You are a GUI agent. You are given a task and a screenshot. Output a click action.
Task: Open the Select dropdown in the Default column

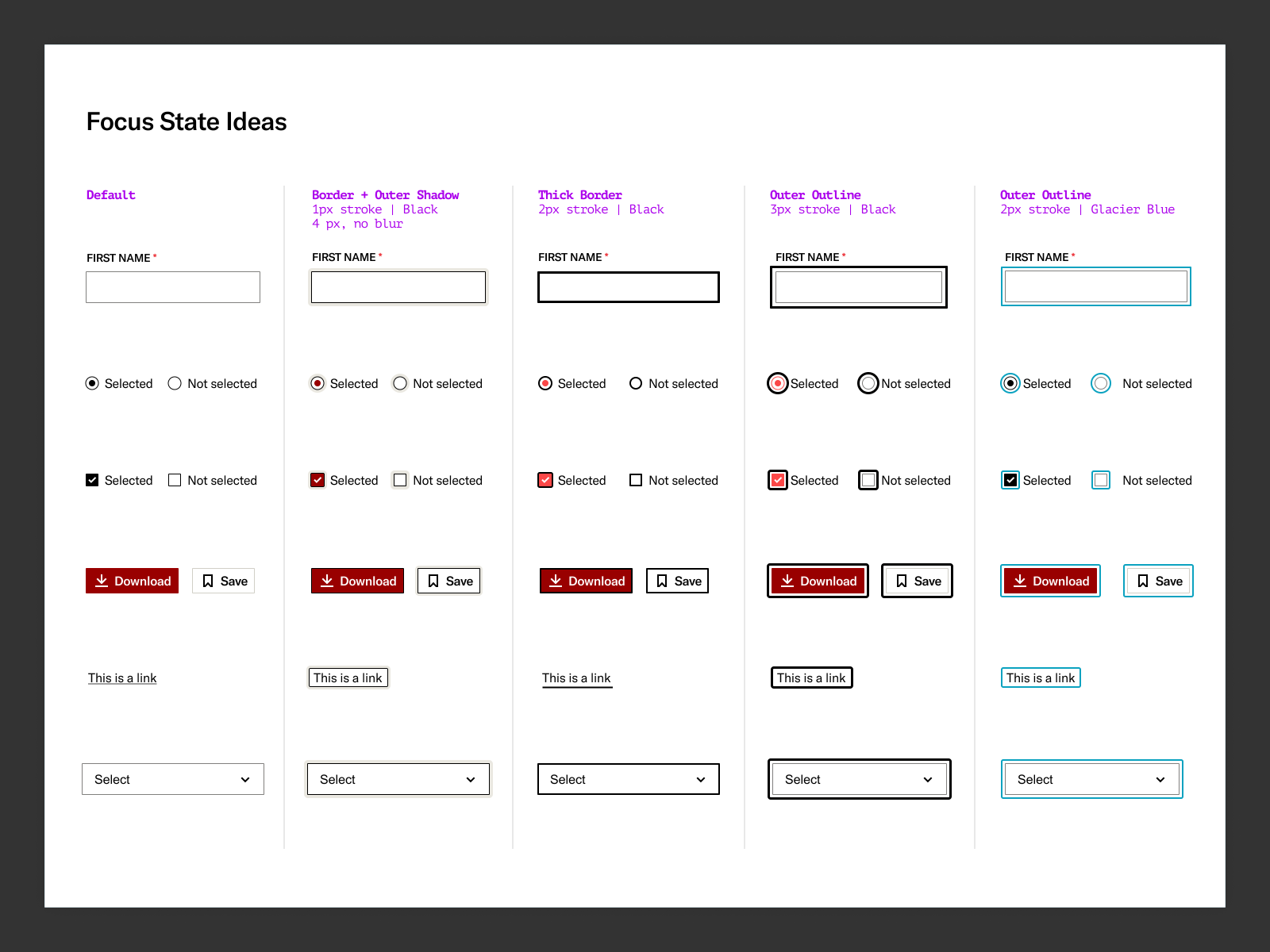pos(173,779)
